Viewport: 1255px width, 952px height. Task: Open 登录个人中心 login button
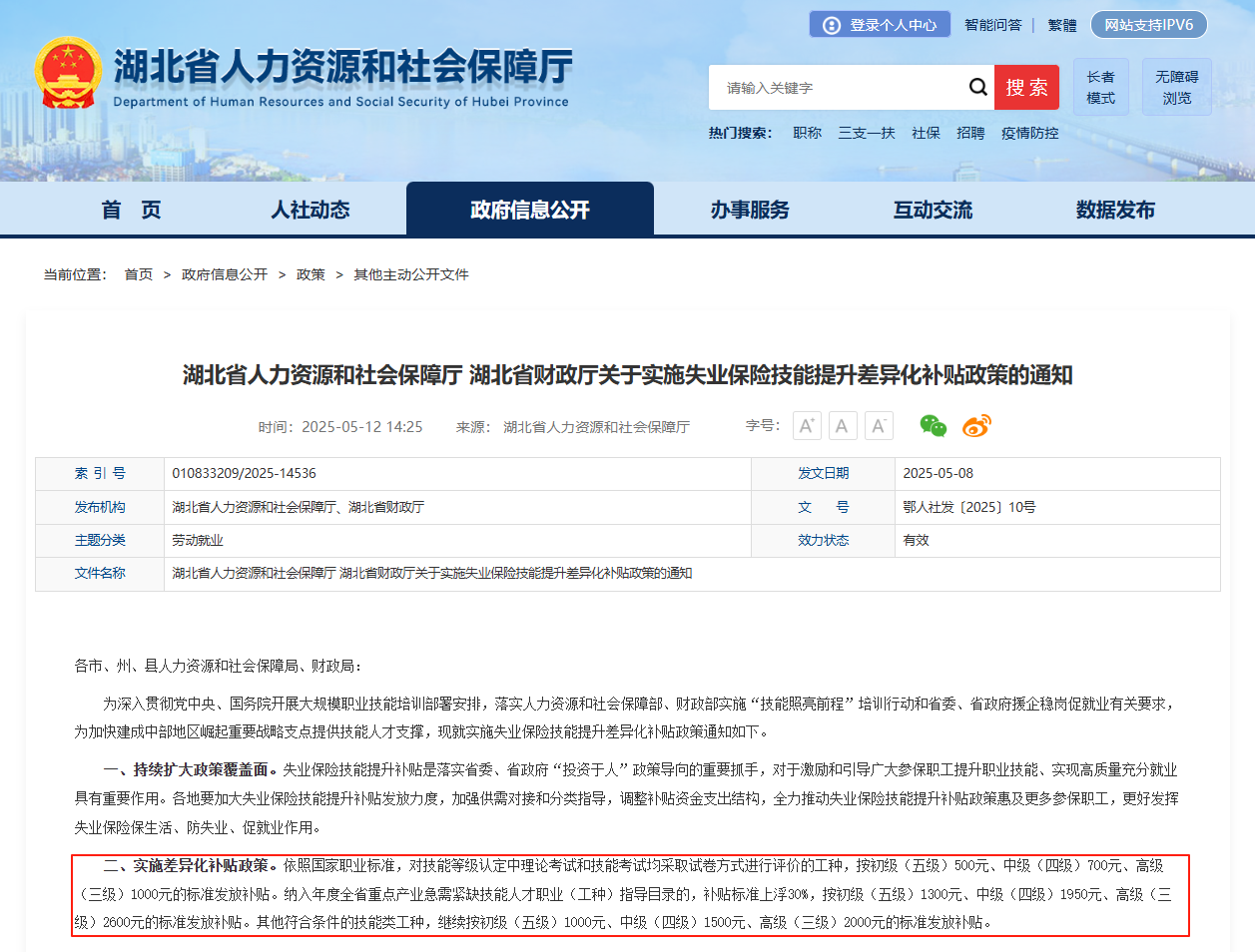pos(880,25)
